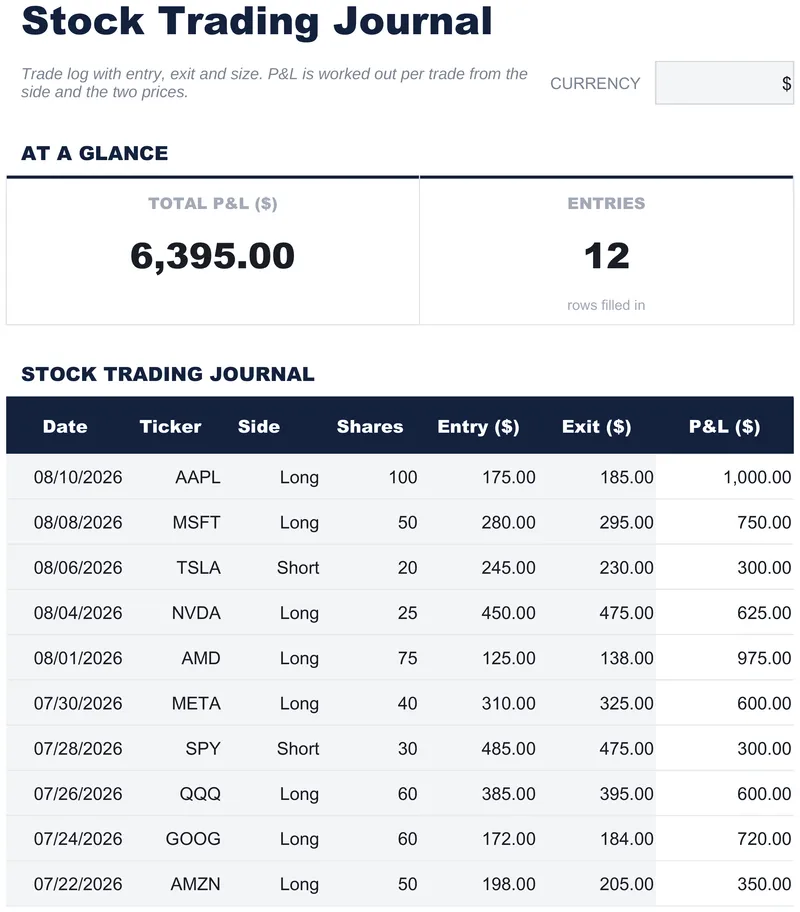Click the CURRENCY input field showing $
Image resolution: width=800 pixels, height=912 pixels.
[724, 83]
